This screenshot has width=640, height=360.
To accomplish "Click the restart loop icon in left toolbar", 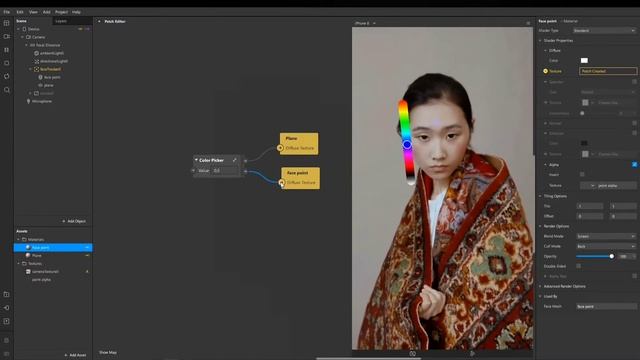I will tap(7, 76).
